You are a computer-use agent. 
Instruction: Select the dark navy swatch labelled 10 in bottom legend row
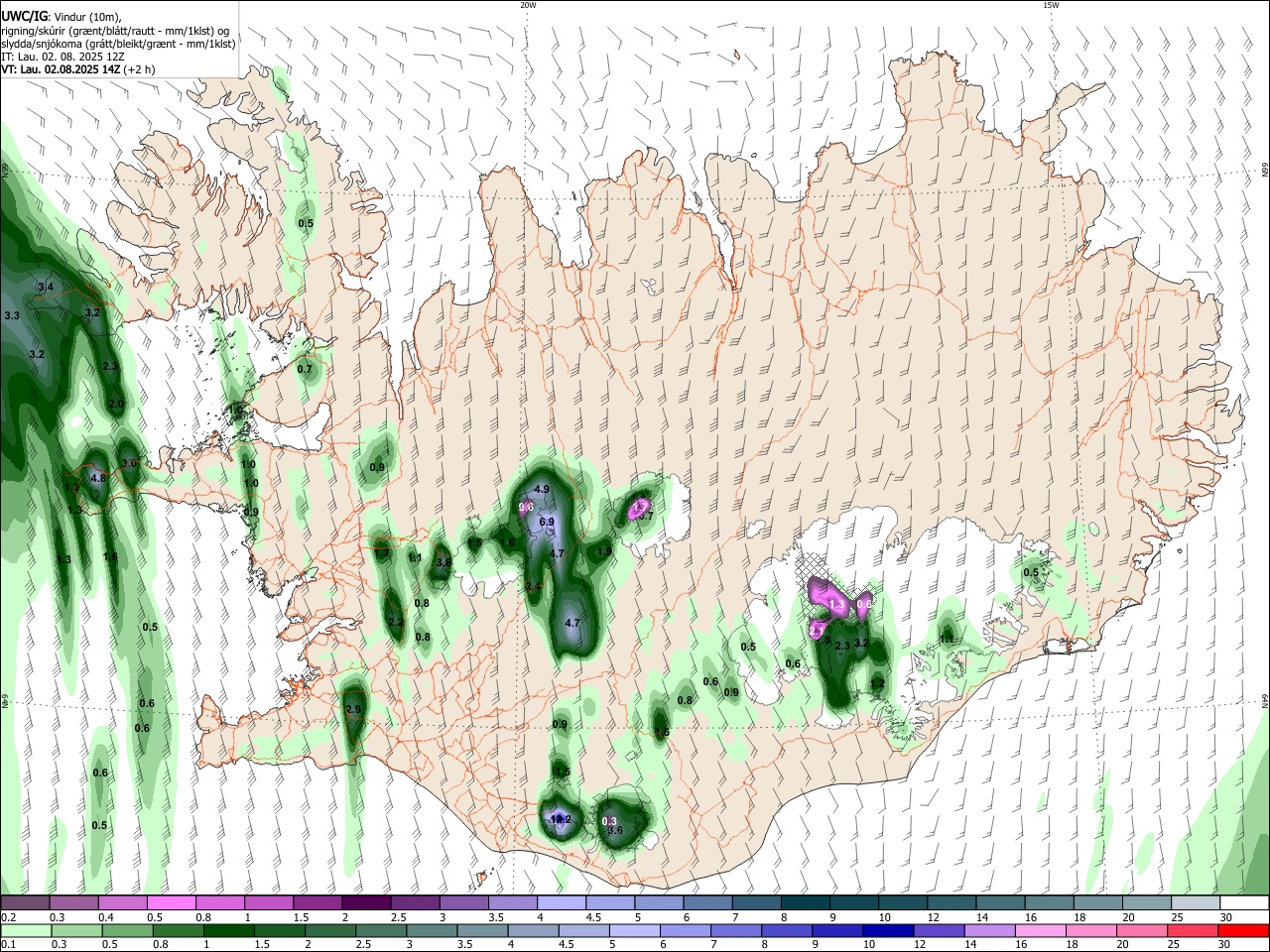point(886,930)
